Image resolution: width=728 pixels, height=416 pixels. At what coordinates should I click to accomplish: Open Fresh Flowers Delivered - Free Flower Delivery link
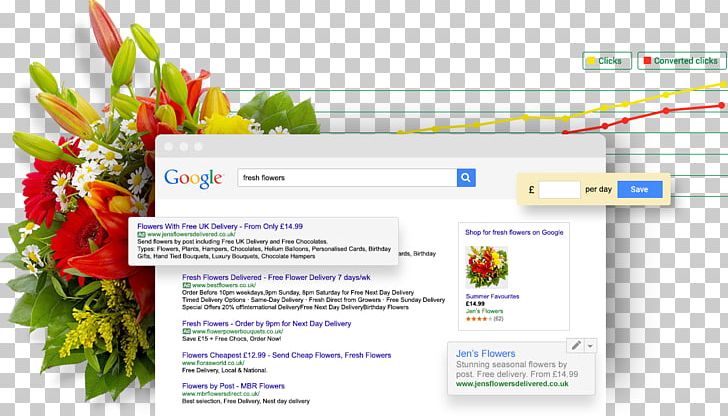tap(276, 277)
